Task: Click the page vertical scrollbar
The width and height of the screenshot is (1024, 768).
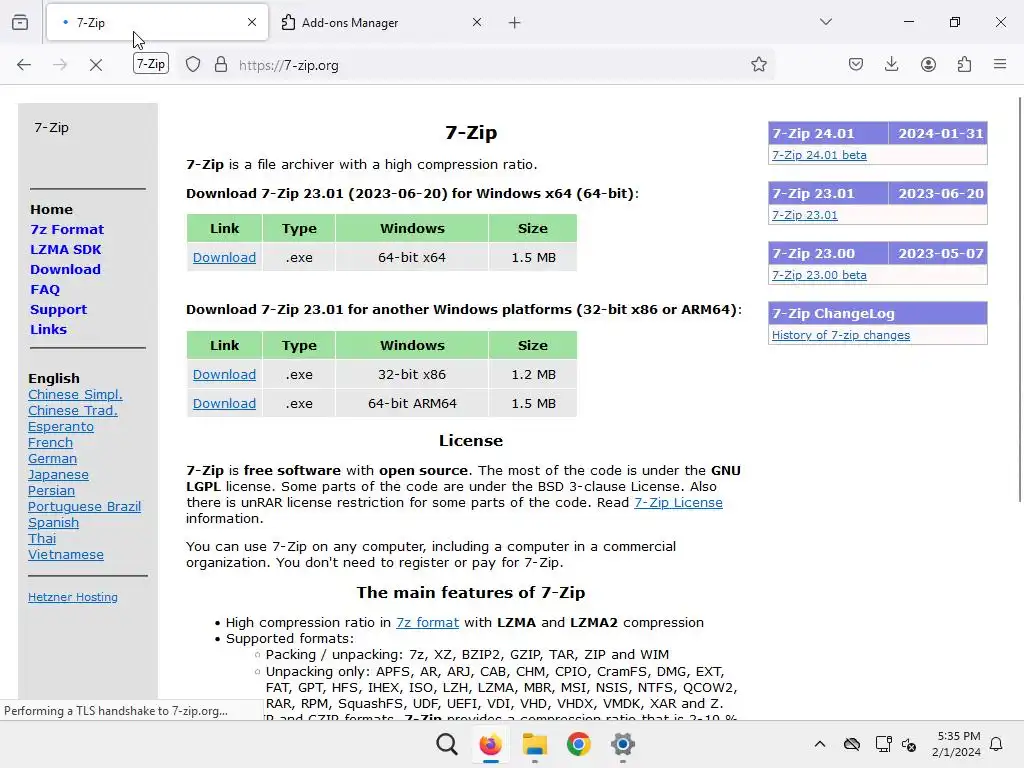Action: (x=1019, y=299)
